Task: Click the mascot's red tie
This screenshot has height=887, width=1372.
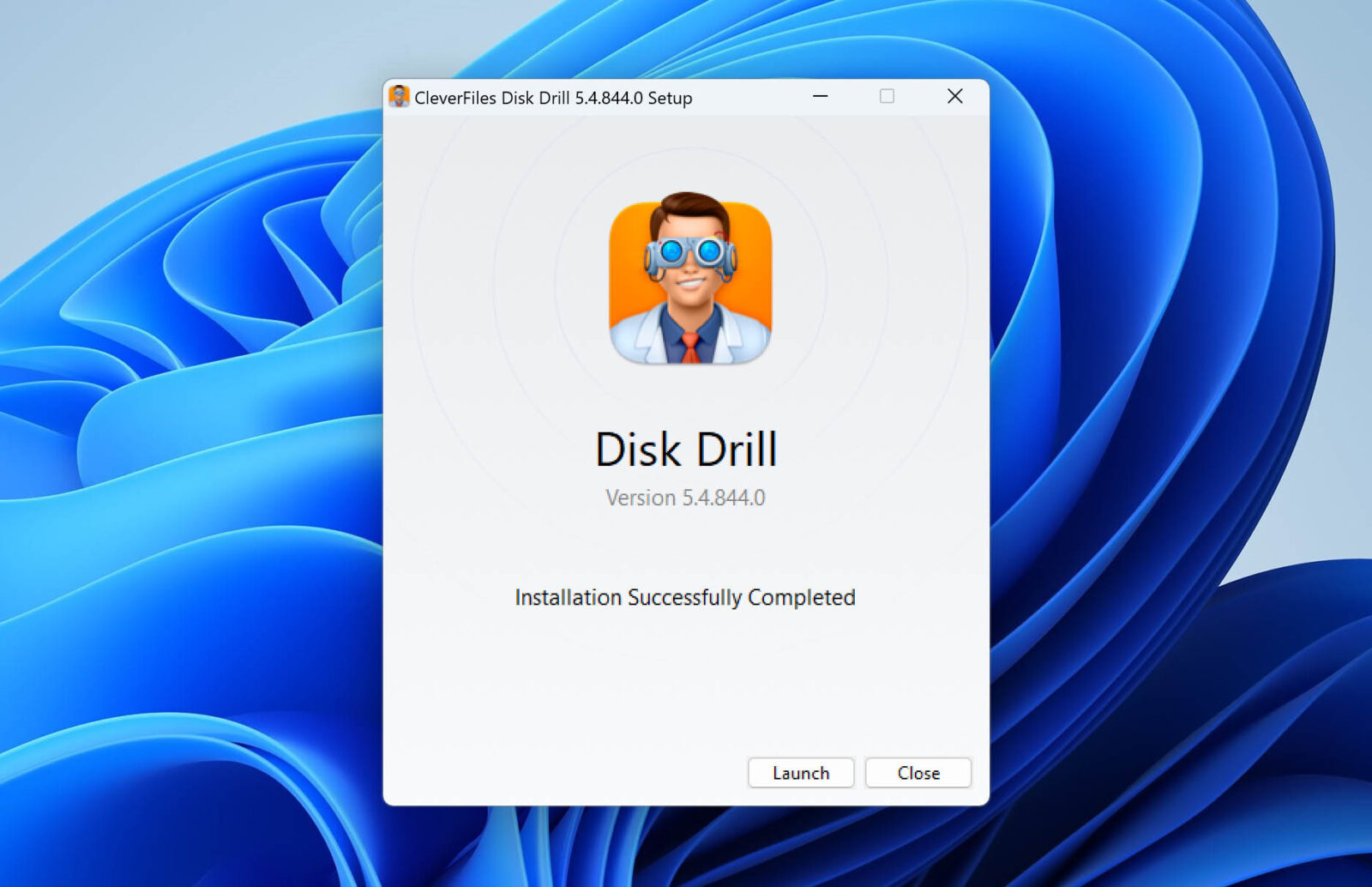Action: [690, 347]
